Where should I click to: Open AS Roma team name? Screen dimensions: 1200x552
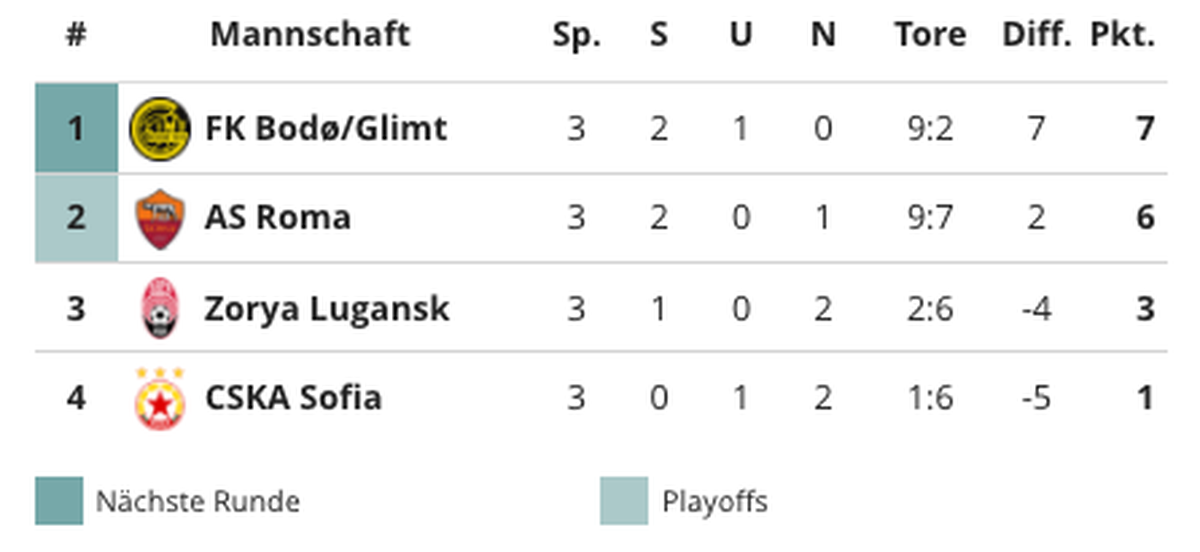[x=278, y=218]
